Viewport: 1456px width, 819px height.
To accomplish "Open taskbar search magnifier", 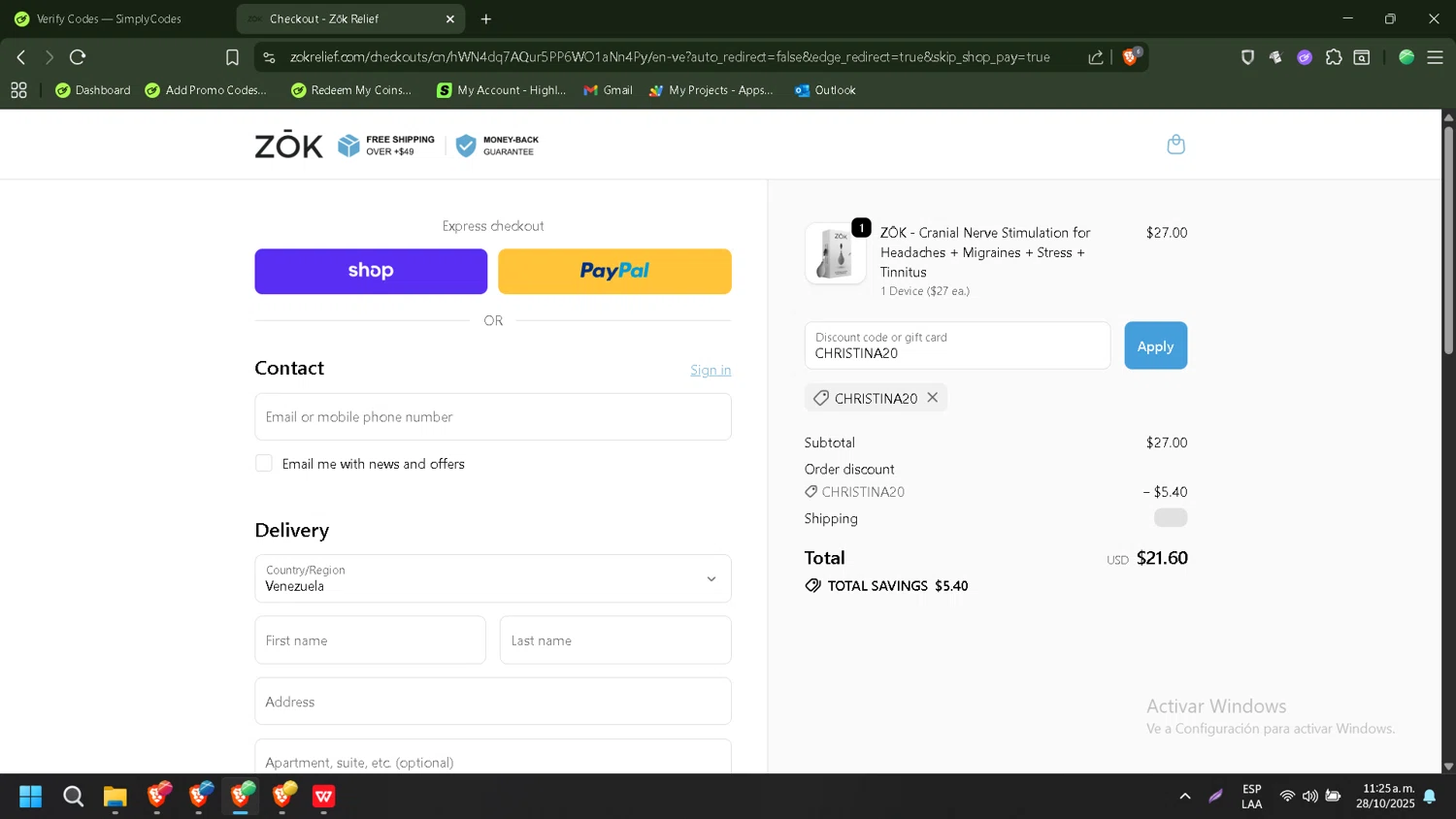I will [x=73, y=797].
